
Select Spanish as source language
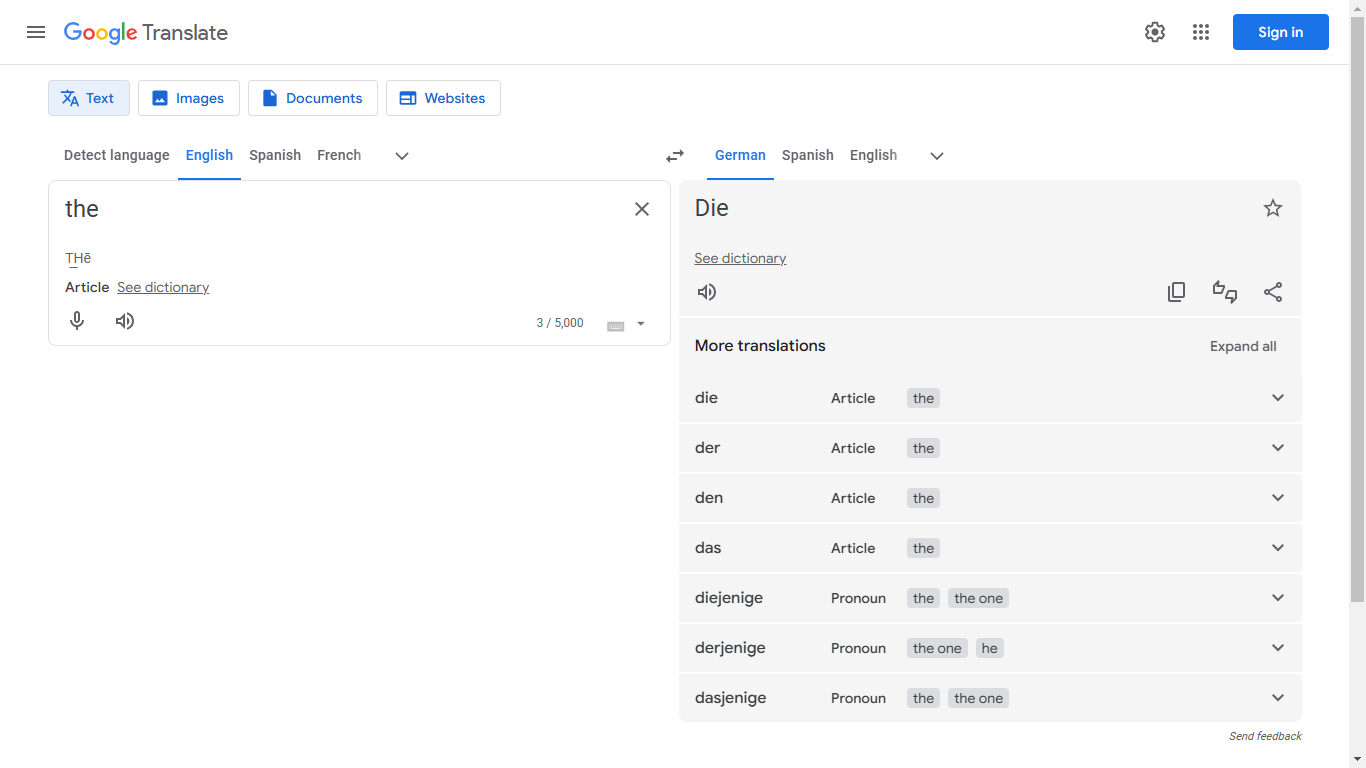coord(275,155)
